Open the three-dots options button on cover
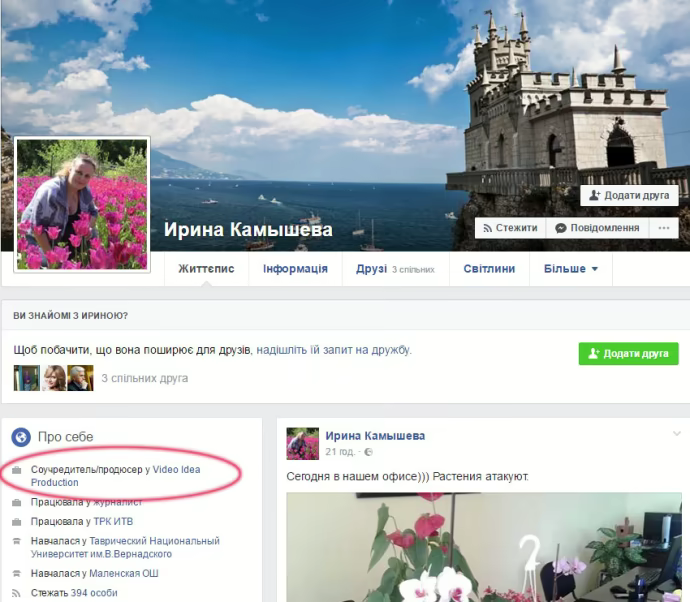Viewport: 690px width, 602px height. click(x=663, y=228)
